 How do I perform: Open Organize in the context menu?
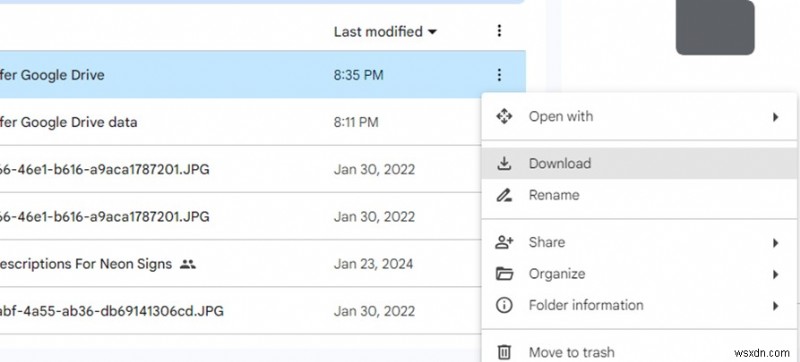pyautogui.click(x=639, y=274)
